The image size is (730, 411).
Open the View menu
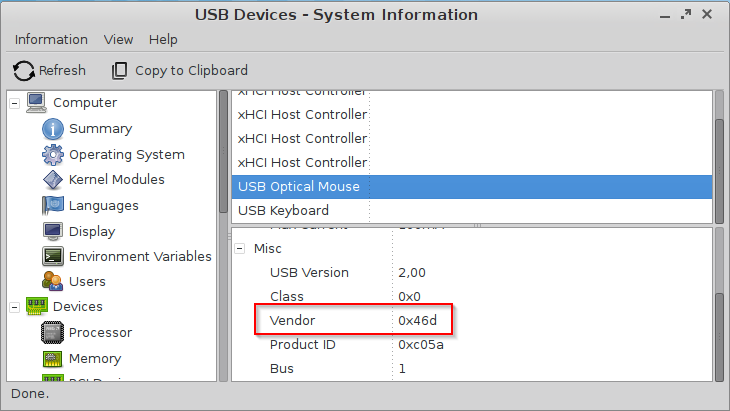coord(118,39)
